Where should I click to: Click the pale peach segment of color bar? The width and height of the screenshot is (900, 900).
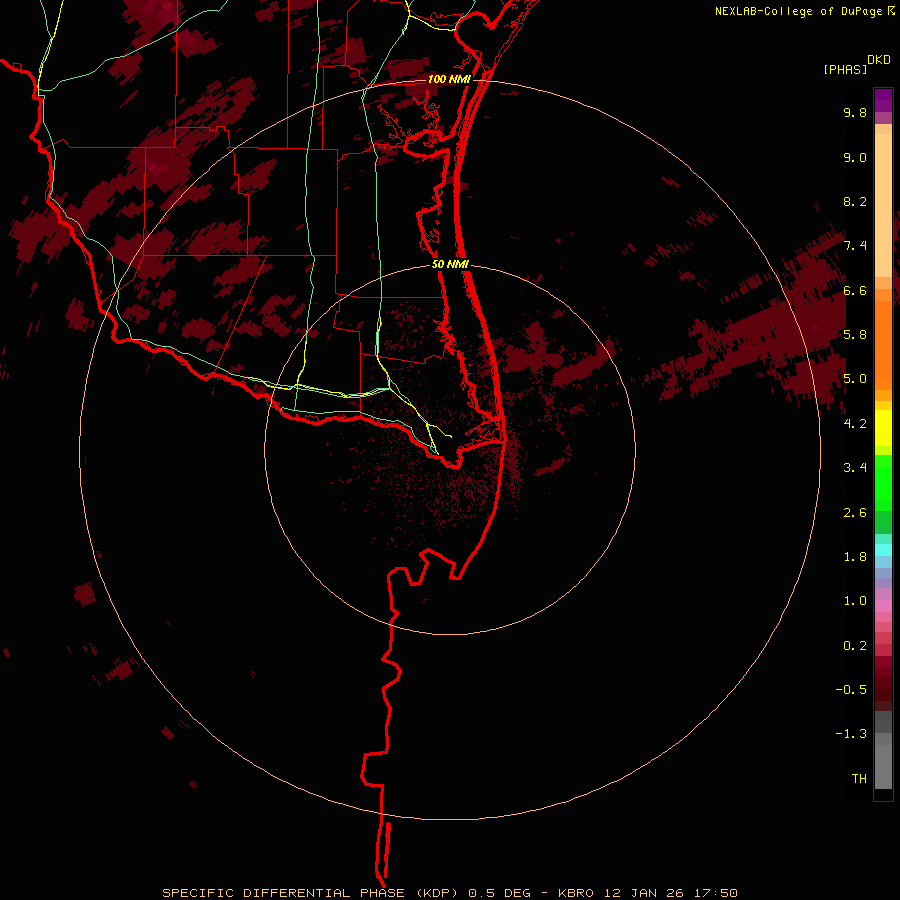pos(883,205)
